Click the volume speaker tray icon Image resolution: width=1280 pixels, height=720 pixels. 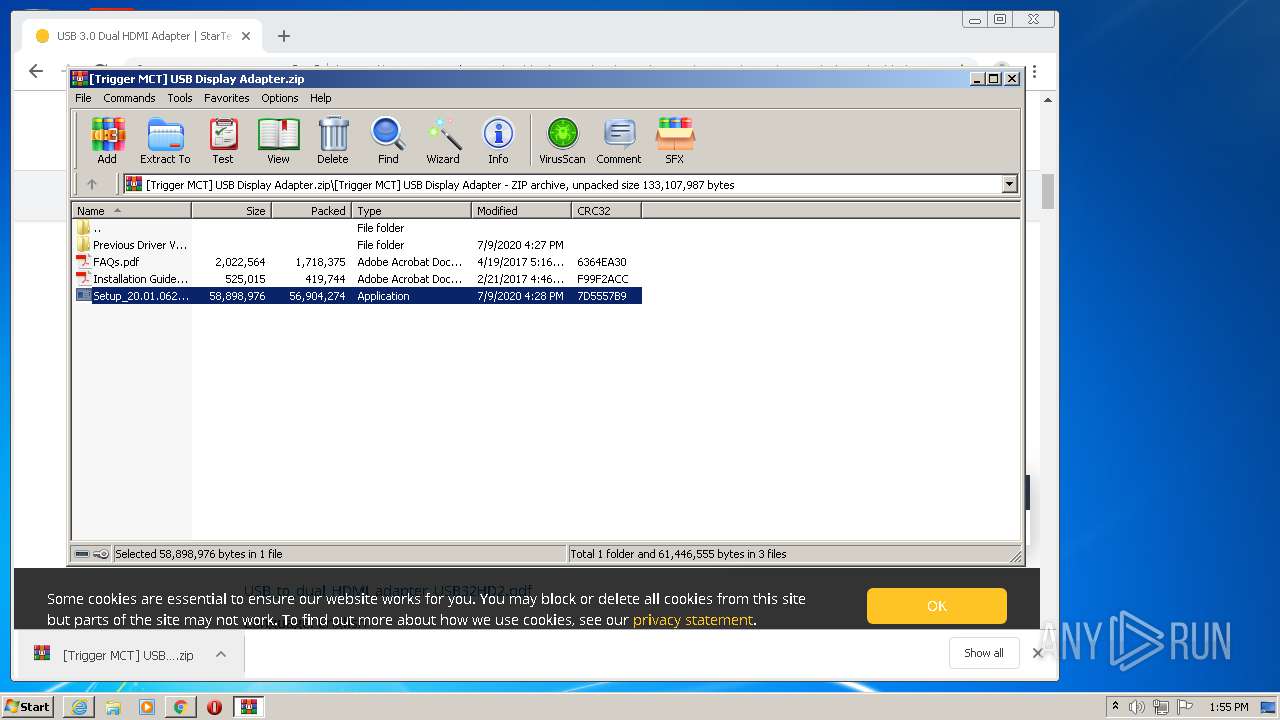[1137, 707]
